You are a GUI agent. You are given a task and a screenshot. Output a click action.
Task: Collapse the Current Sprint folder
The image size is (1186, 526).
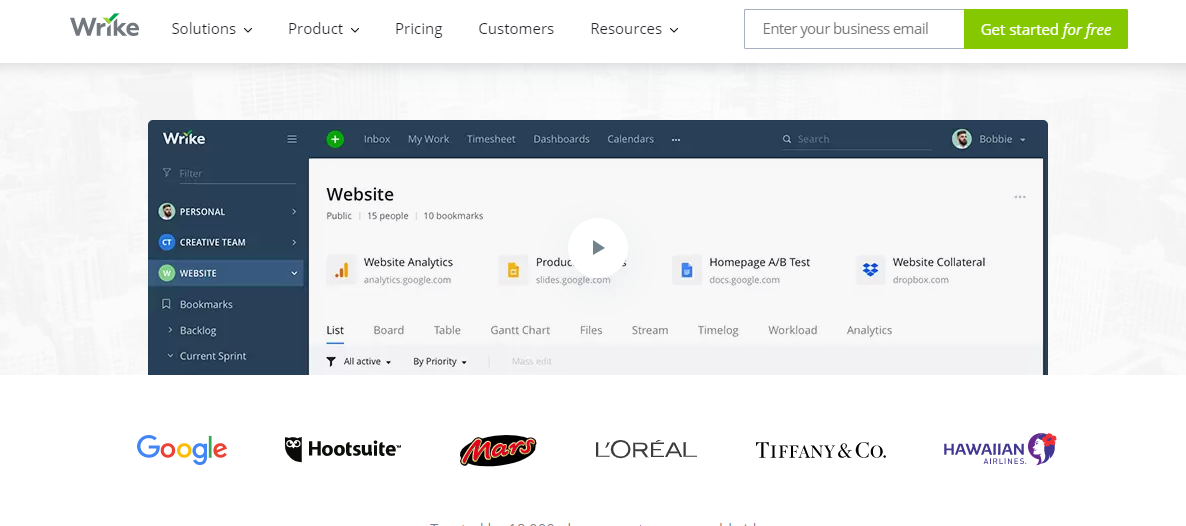click(x=169, y=356)
